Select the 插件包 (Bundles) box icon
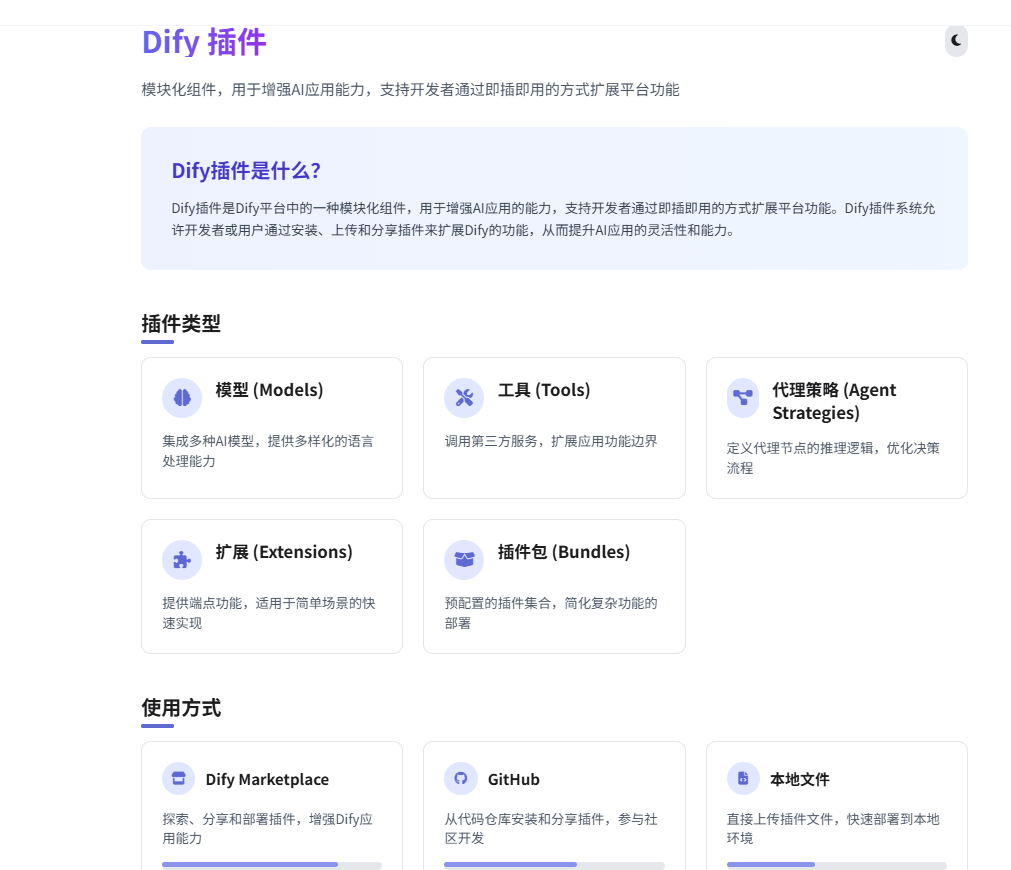Viewport: 1011px width, 870px height. [x=463, y=559]
